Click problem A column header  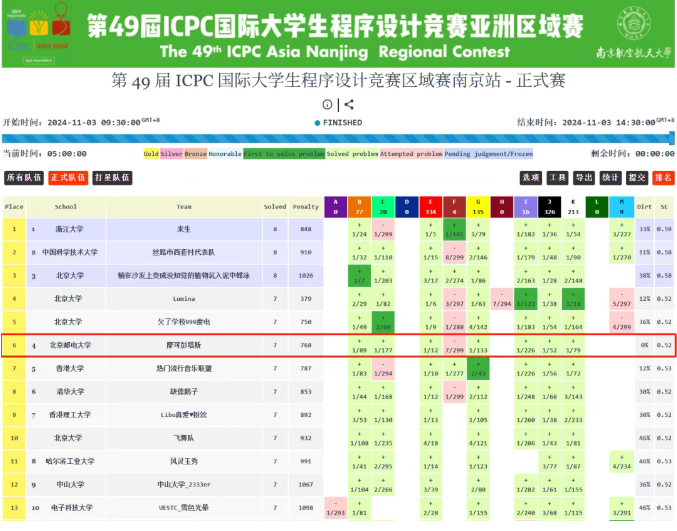(335, 207)
